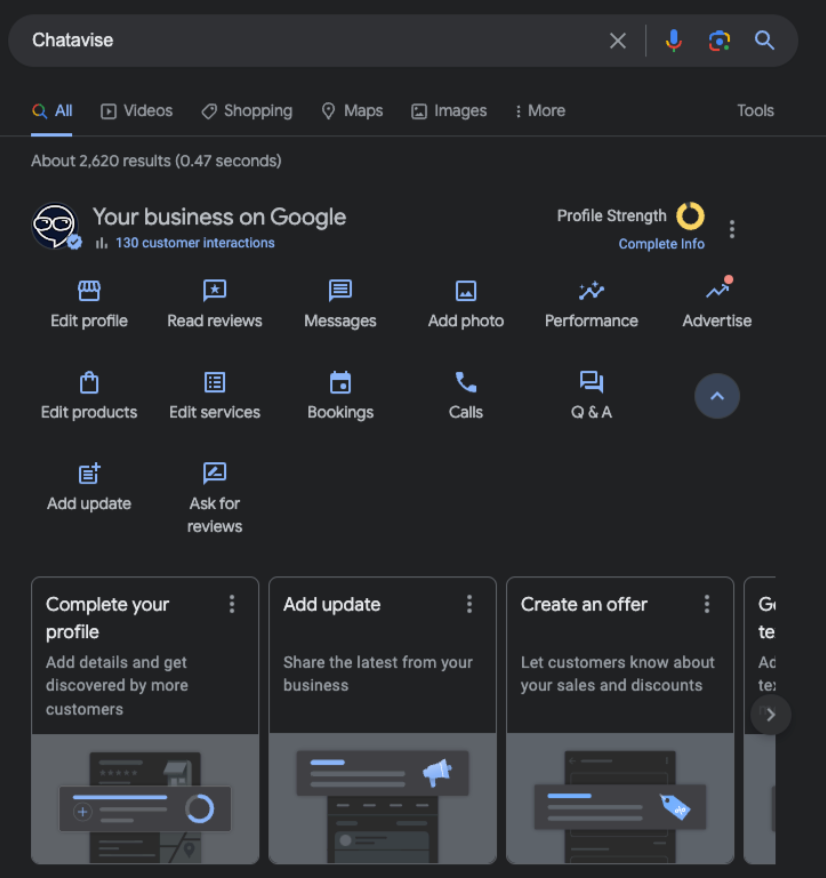
Task: Switch to the Maps tab
Action: [352, 111]
